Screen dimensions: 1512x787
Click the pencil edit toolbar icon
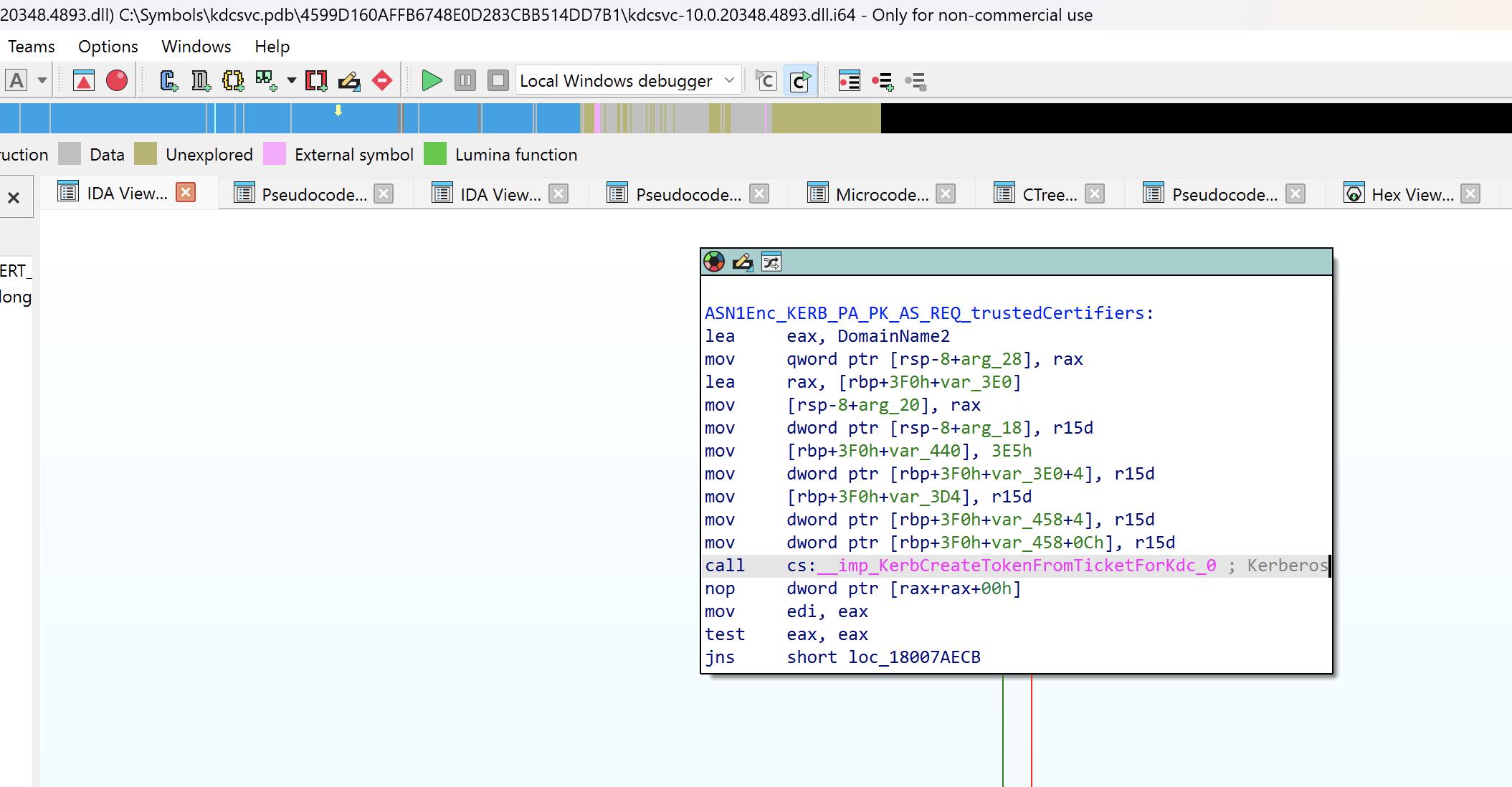[349, 80]
